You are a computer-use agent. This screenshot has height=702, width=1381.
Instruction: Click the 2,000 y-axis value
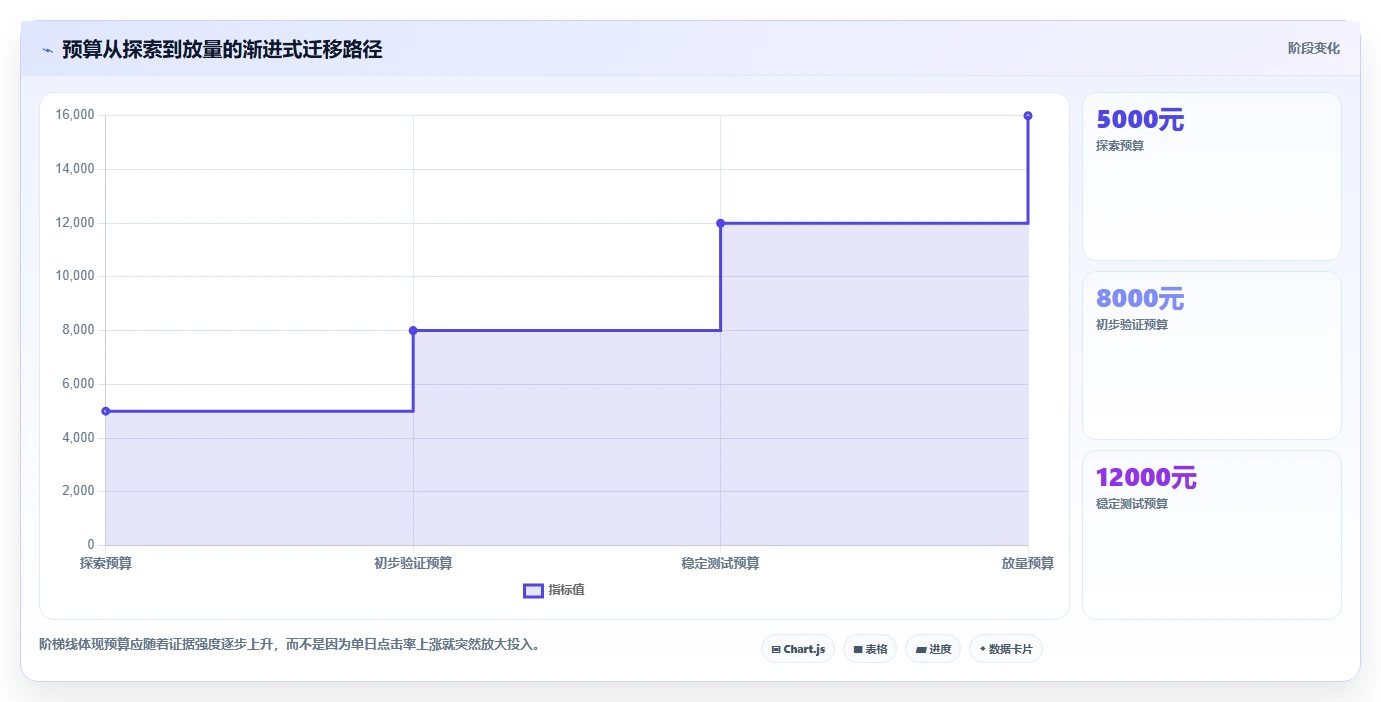pyautogui.click(x=78, y=491)
